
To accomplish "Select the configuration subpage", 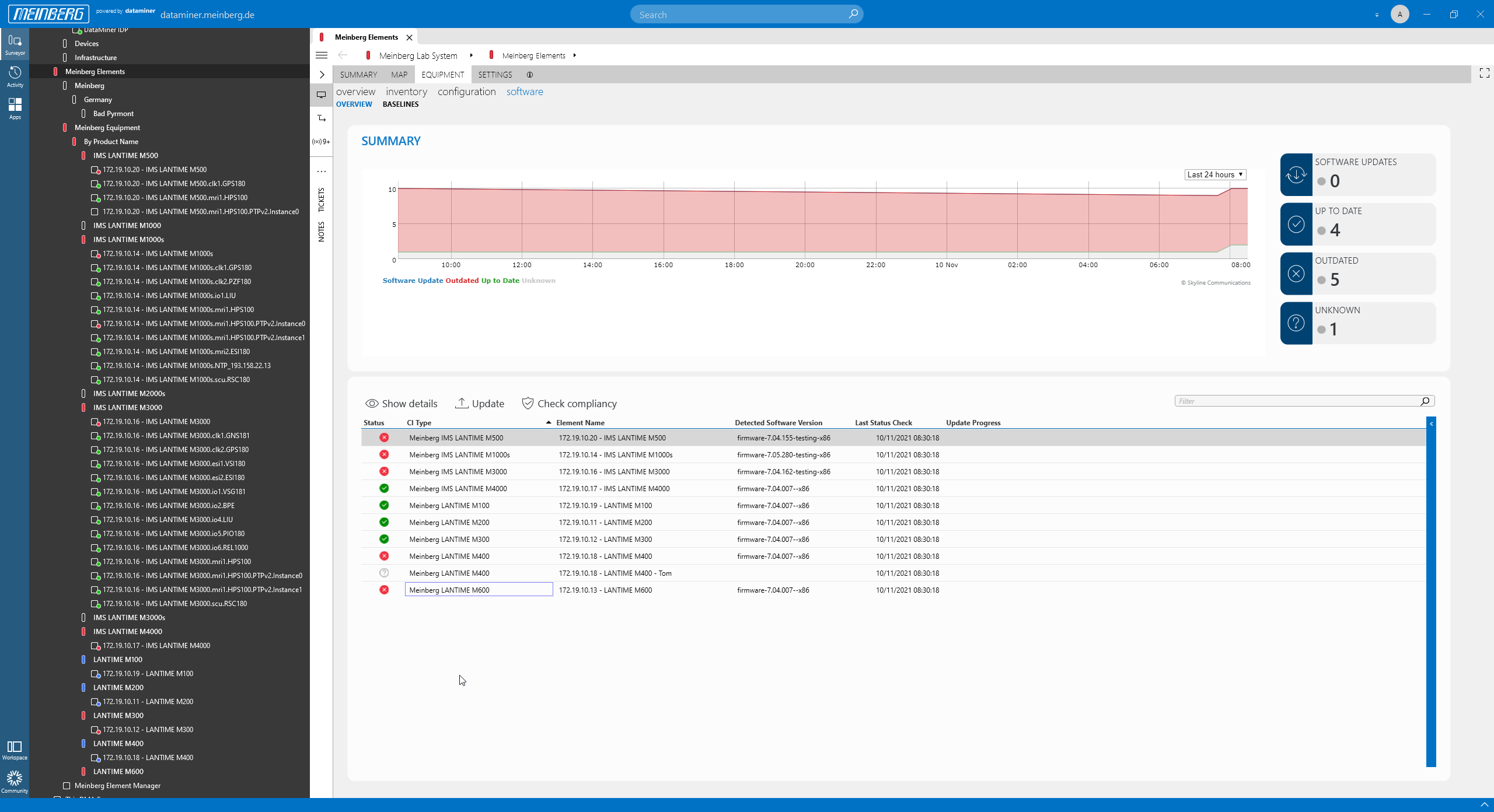I will [x=466, y=92].
